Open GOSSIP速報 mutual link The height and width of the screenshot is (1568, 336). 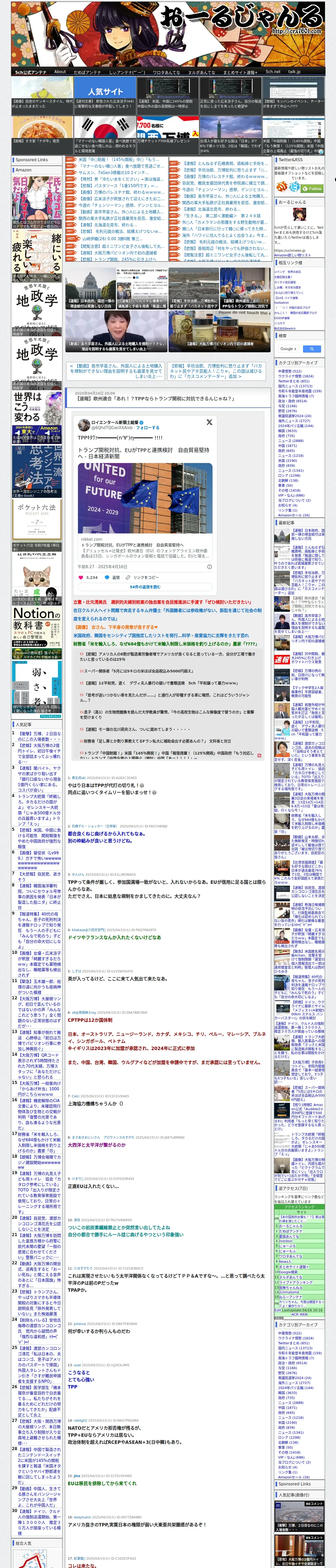[x=282, y=318]
